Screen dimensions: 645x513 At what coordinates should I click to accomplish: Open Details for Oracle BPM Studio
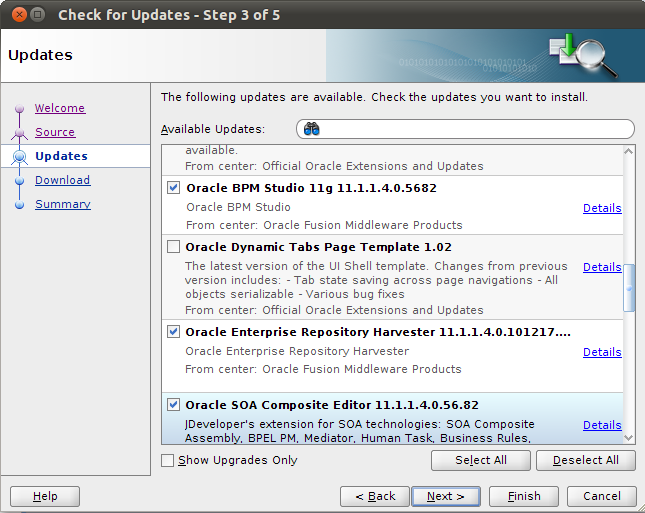point(602,208)
